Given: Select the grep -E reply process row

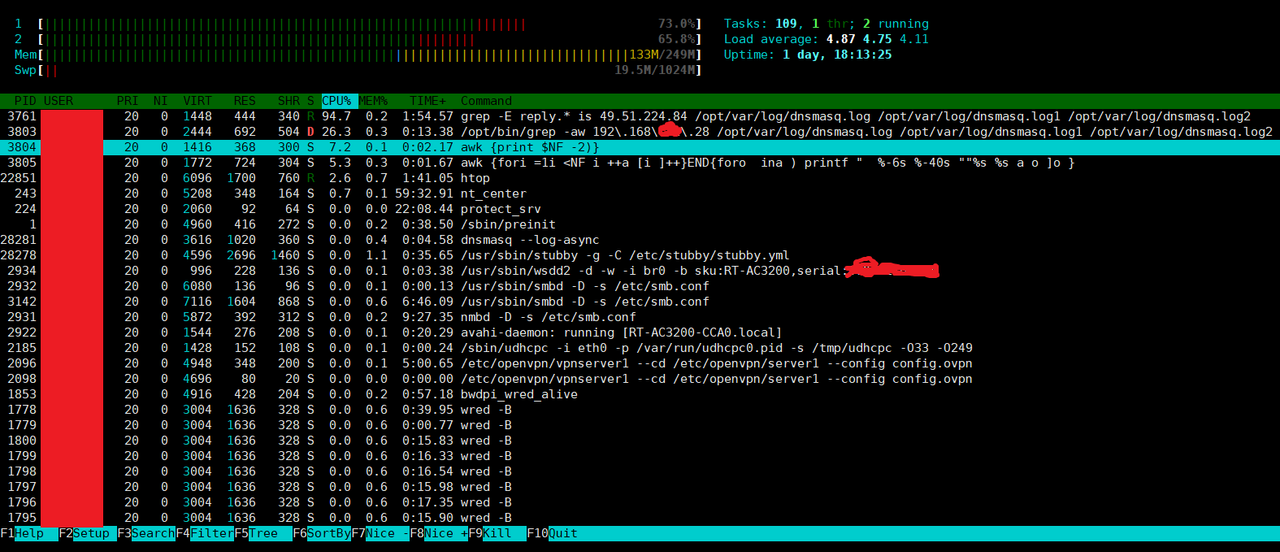Looking at the screenshot, I should 640,116.
